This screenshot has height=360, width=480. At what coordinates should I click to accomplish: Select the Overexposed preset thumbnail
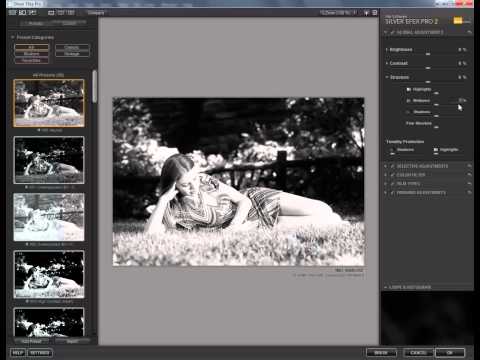(x=49, y=217)
